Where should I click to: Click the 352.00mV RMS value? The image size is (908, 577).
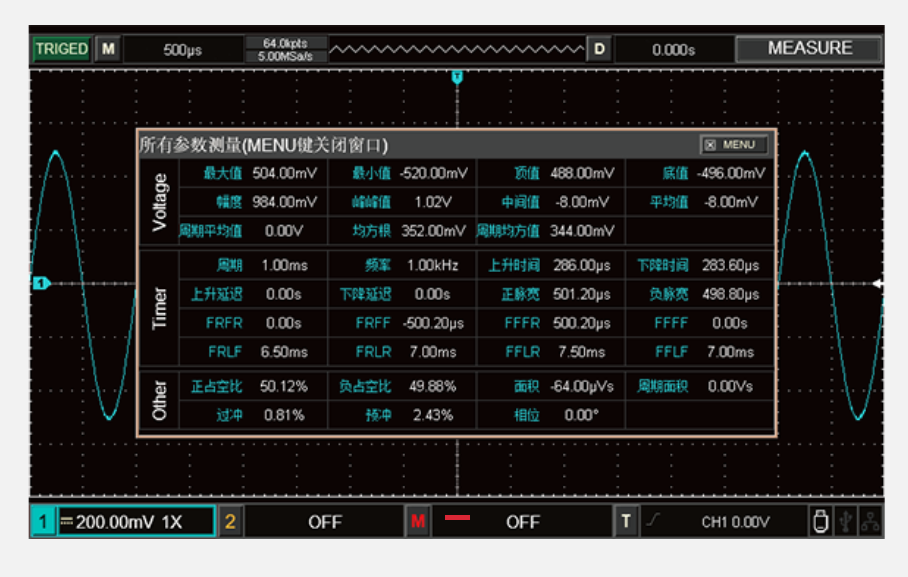[x=433, y=231]
